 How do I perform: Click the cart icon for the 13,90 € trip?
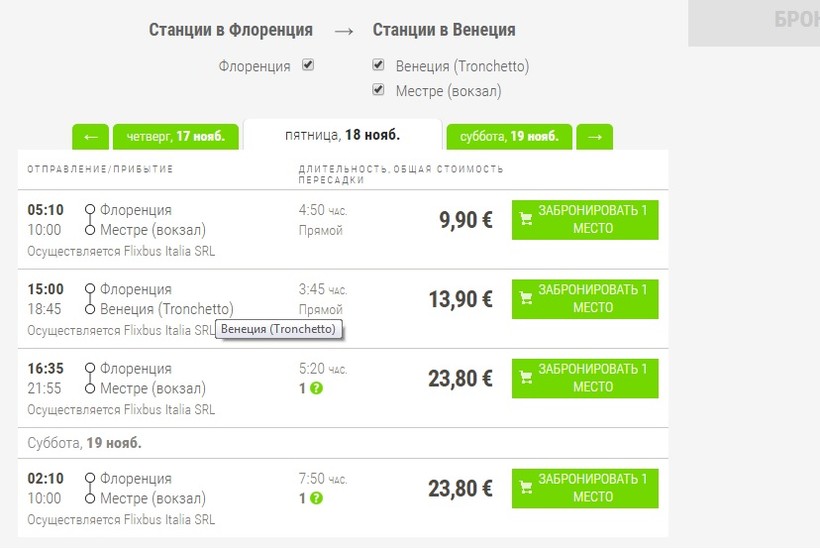526,299
